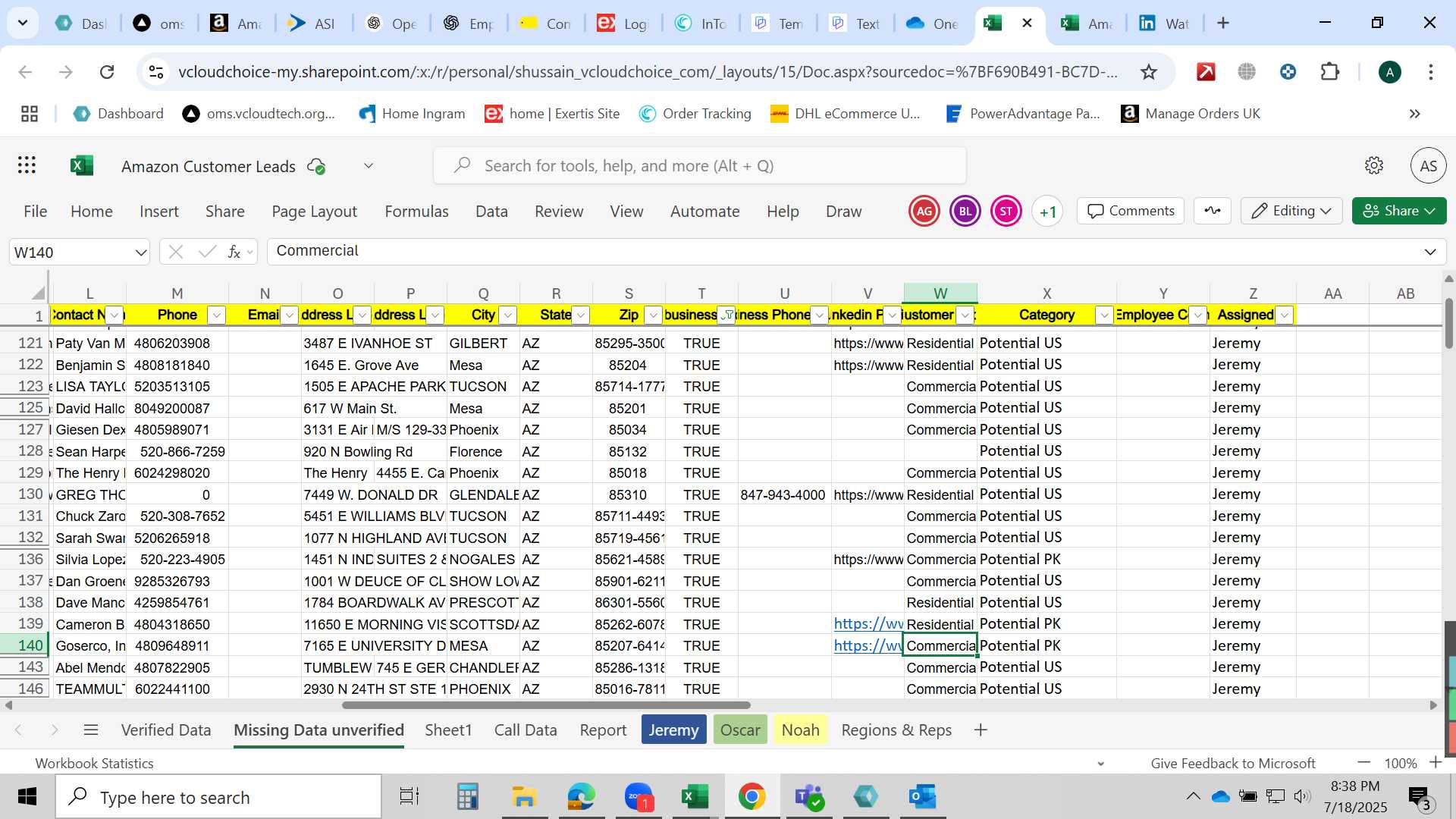The image size is (1456, 819).
Task: Add a new sheet with plus icon
Action: pyautogui.click(x=981, y=730)
